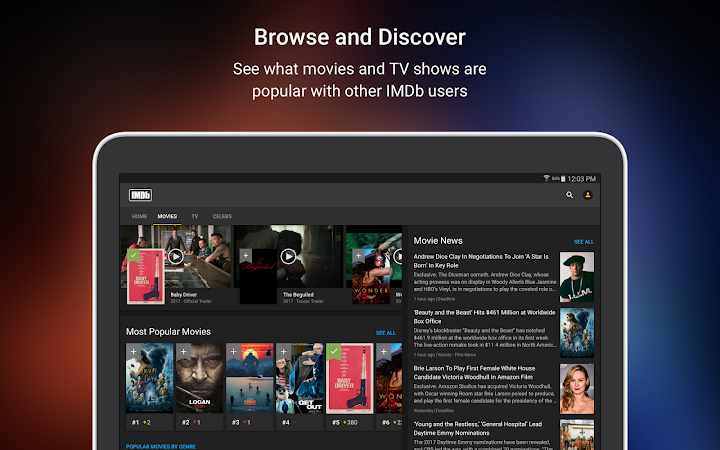Select the 'Most Popular Movies' heading
The image size is (720, 450).
tap(169, 332)
